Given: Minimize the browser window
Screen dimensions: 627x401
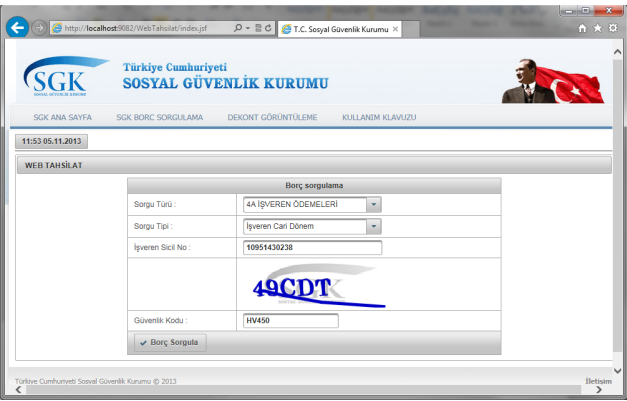Looking at the screenshot, I should [569, 11].
